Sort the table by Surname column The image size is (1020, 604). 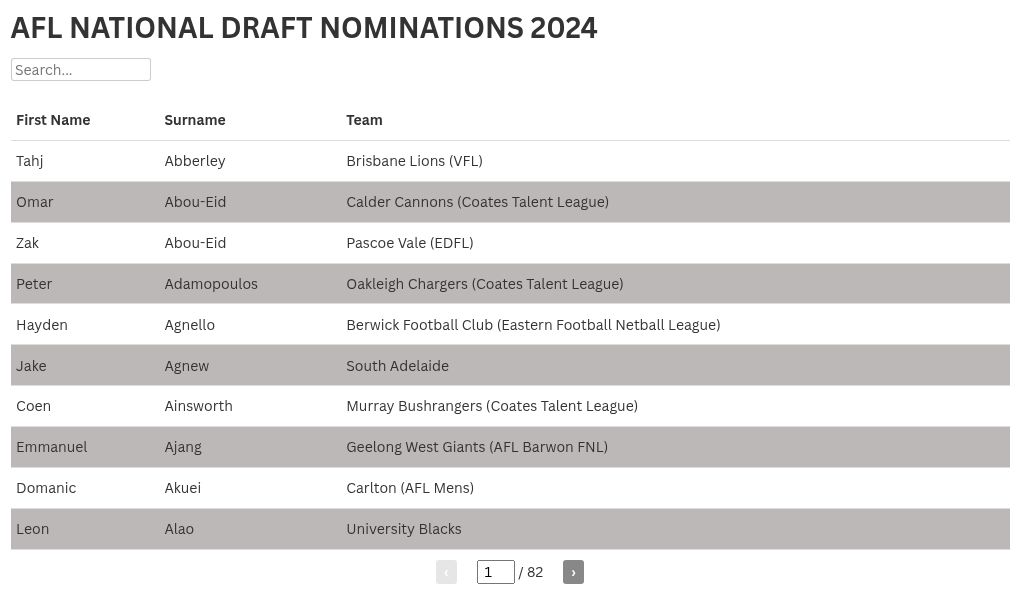pos(194,120)
